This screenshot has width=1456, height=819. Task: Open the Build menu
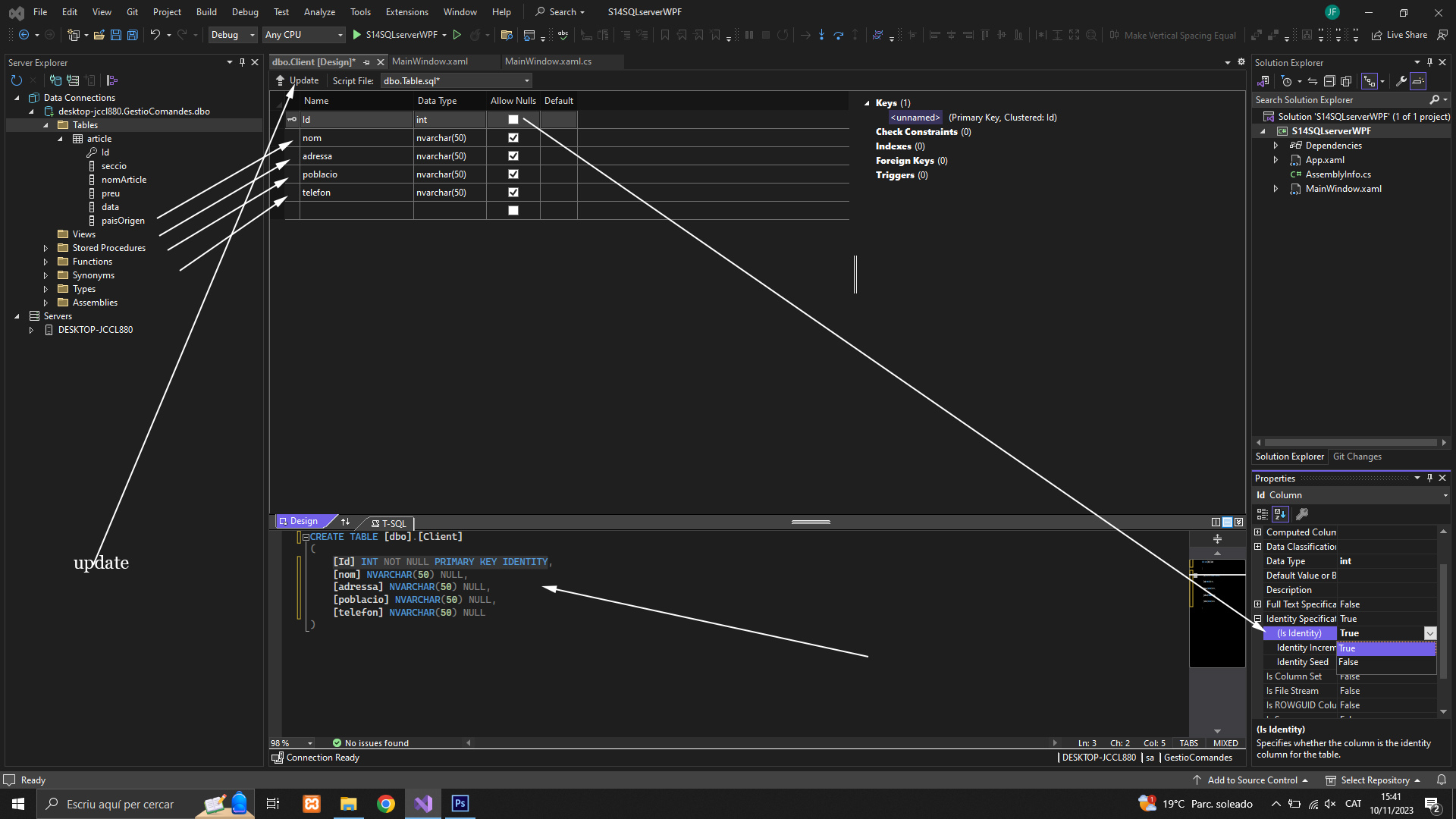point(206,12)
